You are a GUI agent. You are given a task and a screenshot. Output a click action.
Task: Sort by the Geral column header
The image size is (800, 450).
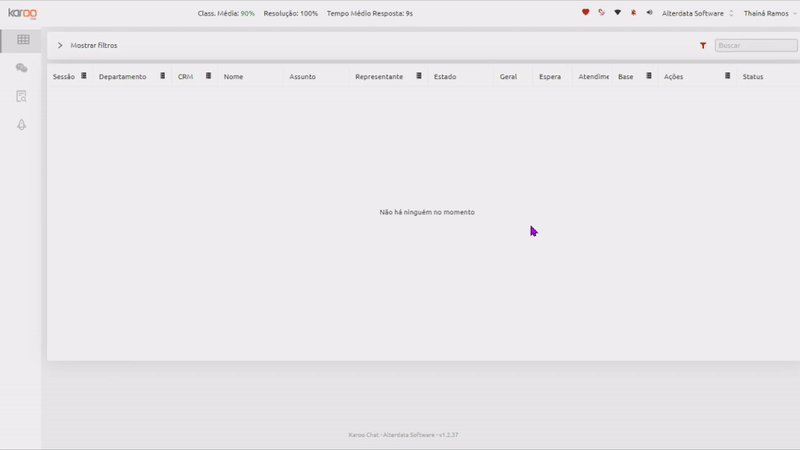click(508, 77)
